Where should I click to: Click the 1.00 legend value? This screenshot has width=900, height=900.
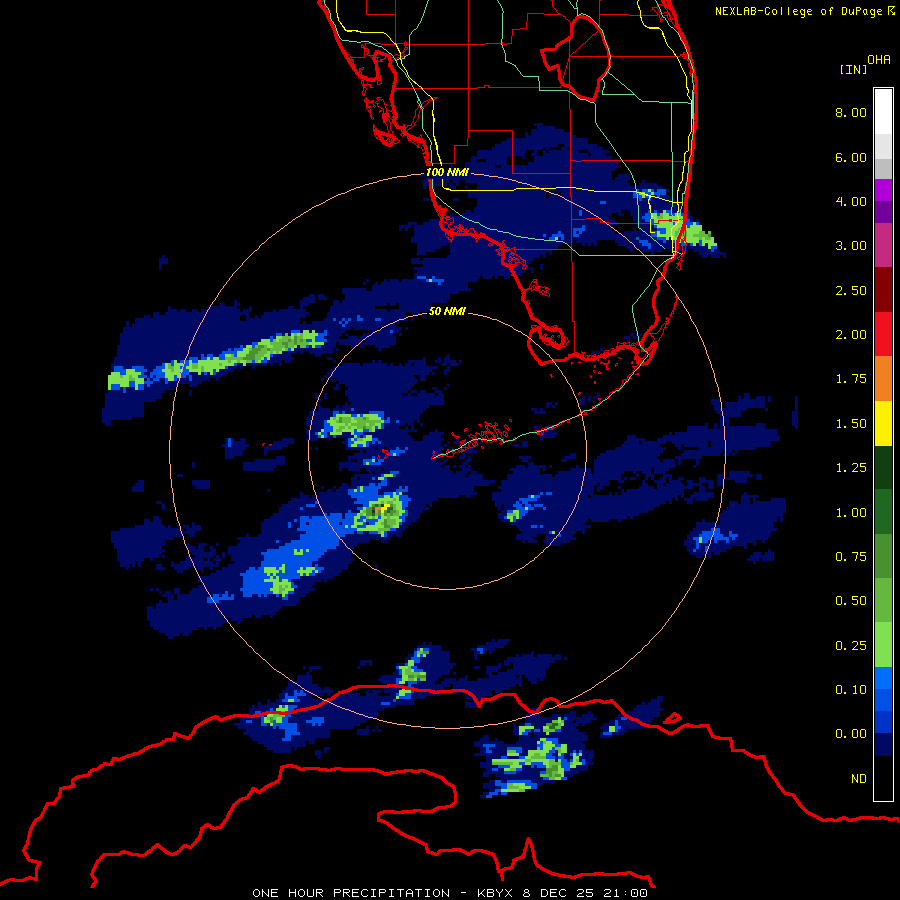click(851, 513)
